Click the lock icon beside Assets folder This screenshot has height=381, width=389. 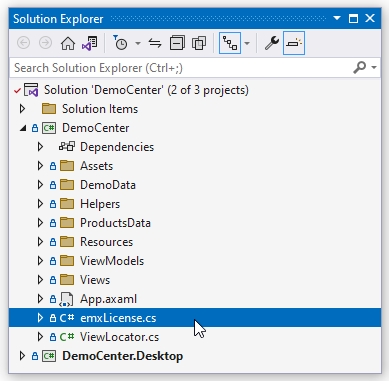(x=53, y=166)
